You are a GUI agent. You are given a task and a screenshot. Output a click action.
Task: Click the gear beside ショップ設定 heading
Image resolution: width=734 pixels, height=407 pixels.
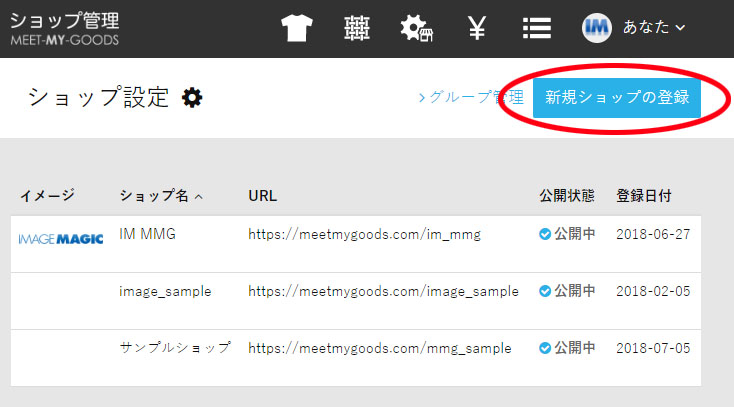point(192,97)
